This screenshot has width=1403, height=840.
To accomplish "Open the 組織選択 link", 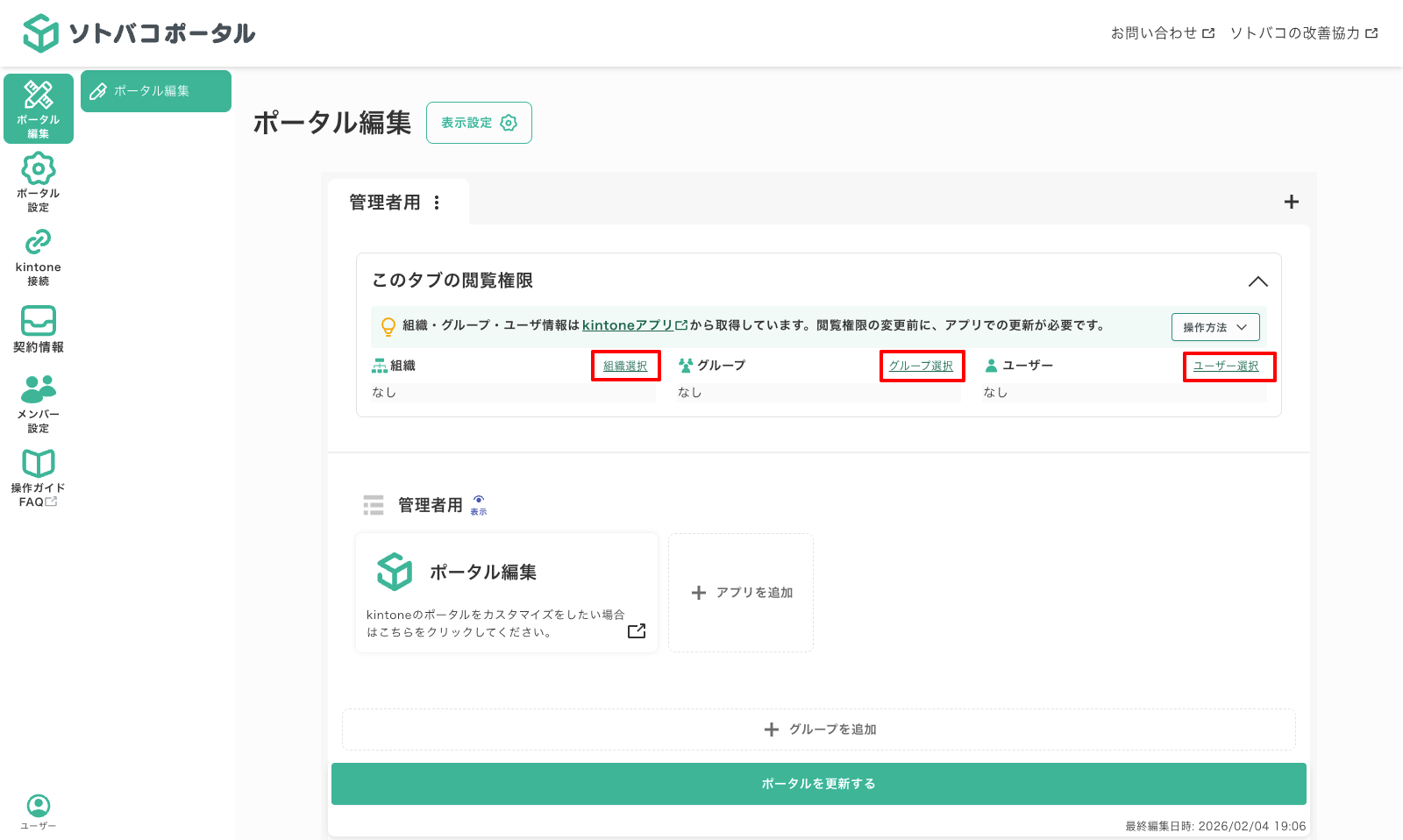I will (624, 366).
